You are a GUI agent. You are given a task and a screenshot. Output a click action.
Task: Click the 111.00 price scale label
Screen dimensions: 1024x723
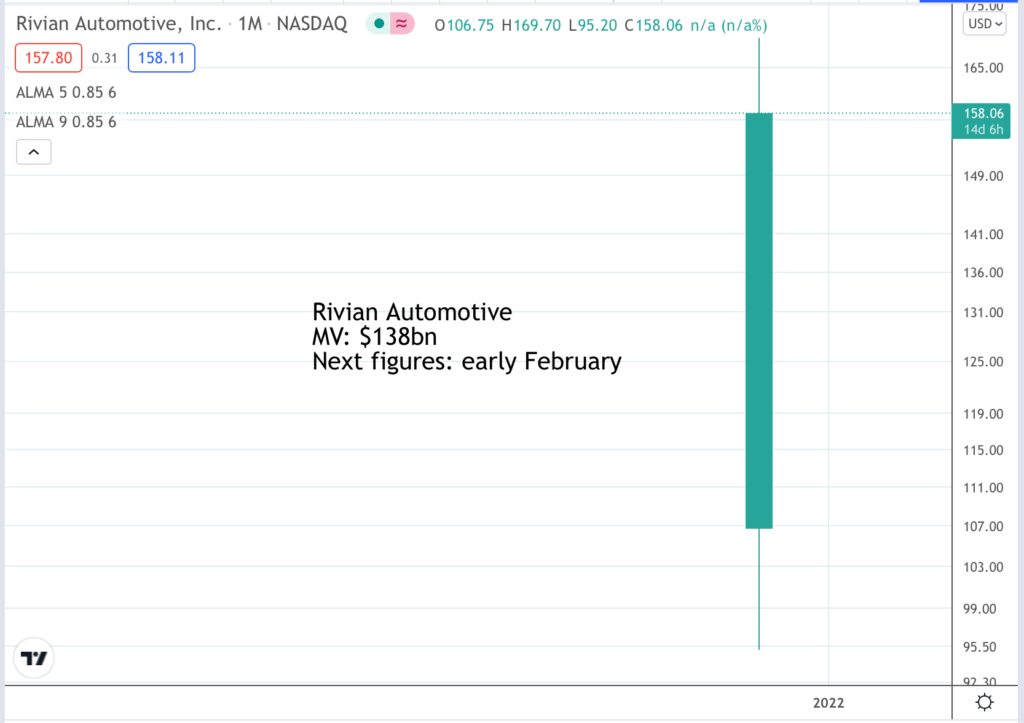983,488
